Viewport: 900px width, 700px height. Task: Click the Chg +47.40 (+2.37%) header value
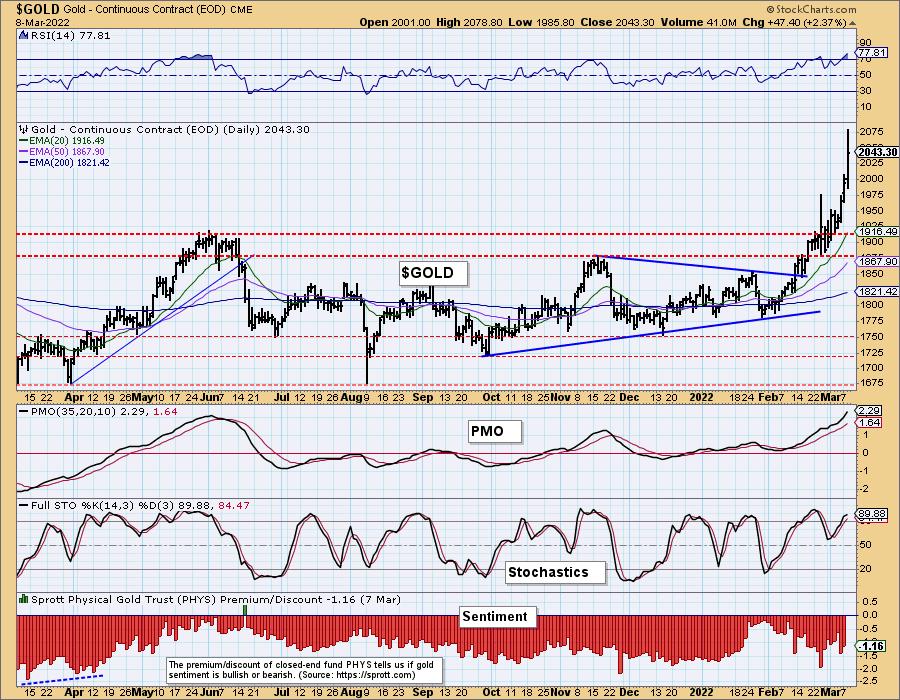pyautogui.click(x=794, y=22)
